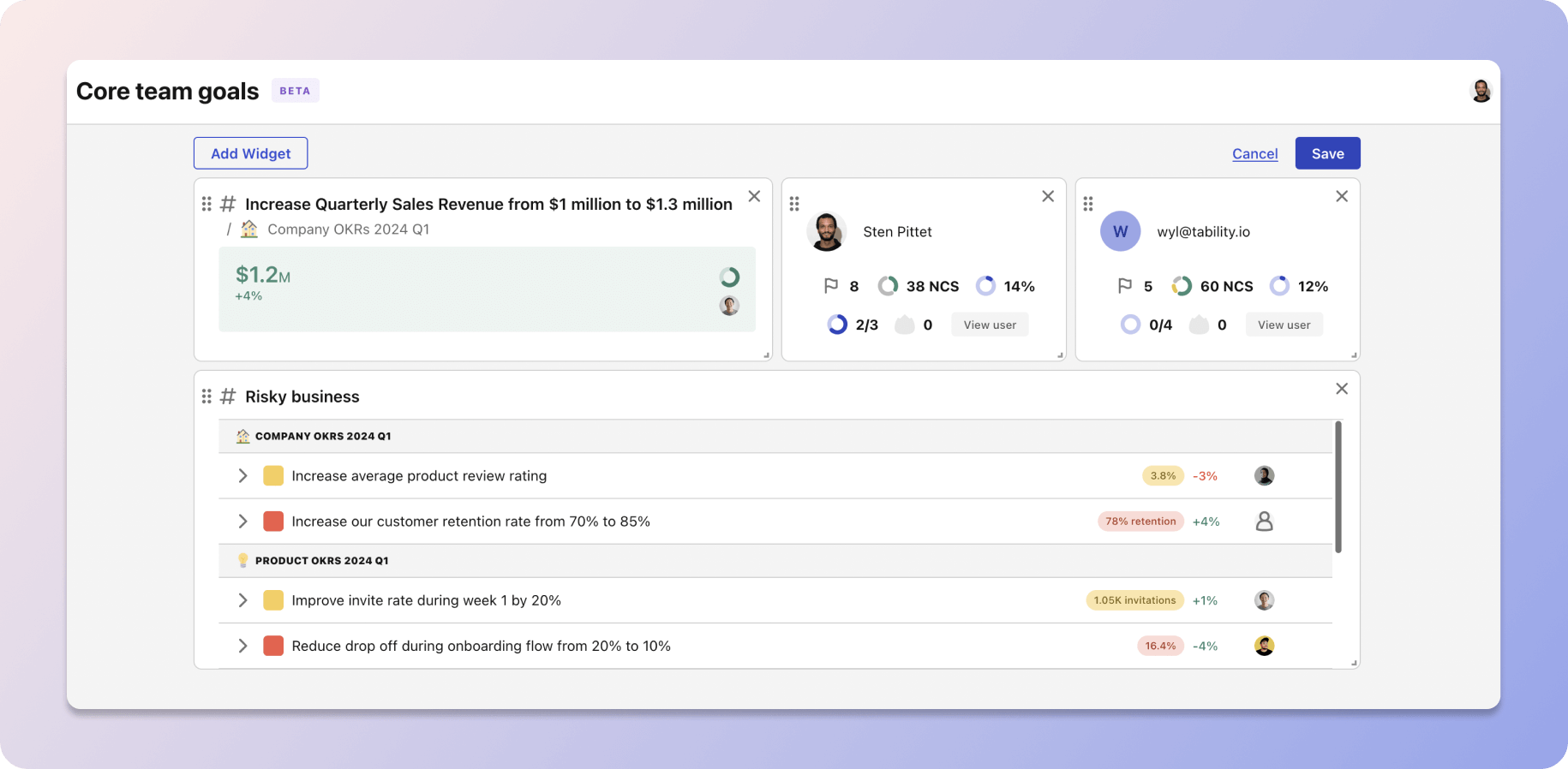Open Reduce drop off during onboarding flow
Viewport: 1568px width, 769px height.
(x=481, y=647)
